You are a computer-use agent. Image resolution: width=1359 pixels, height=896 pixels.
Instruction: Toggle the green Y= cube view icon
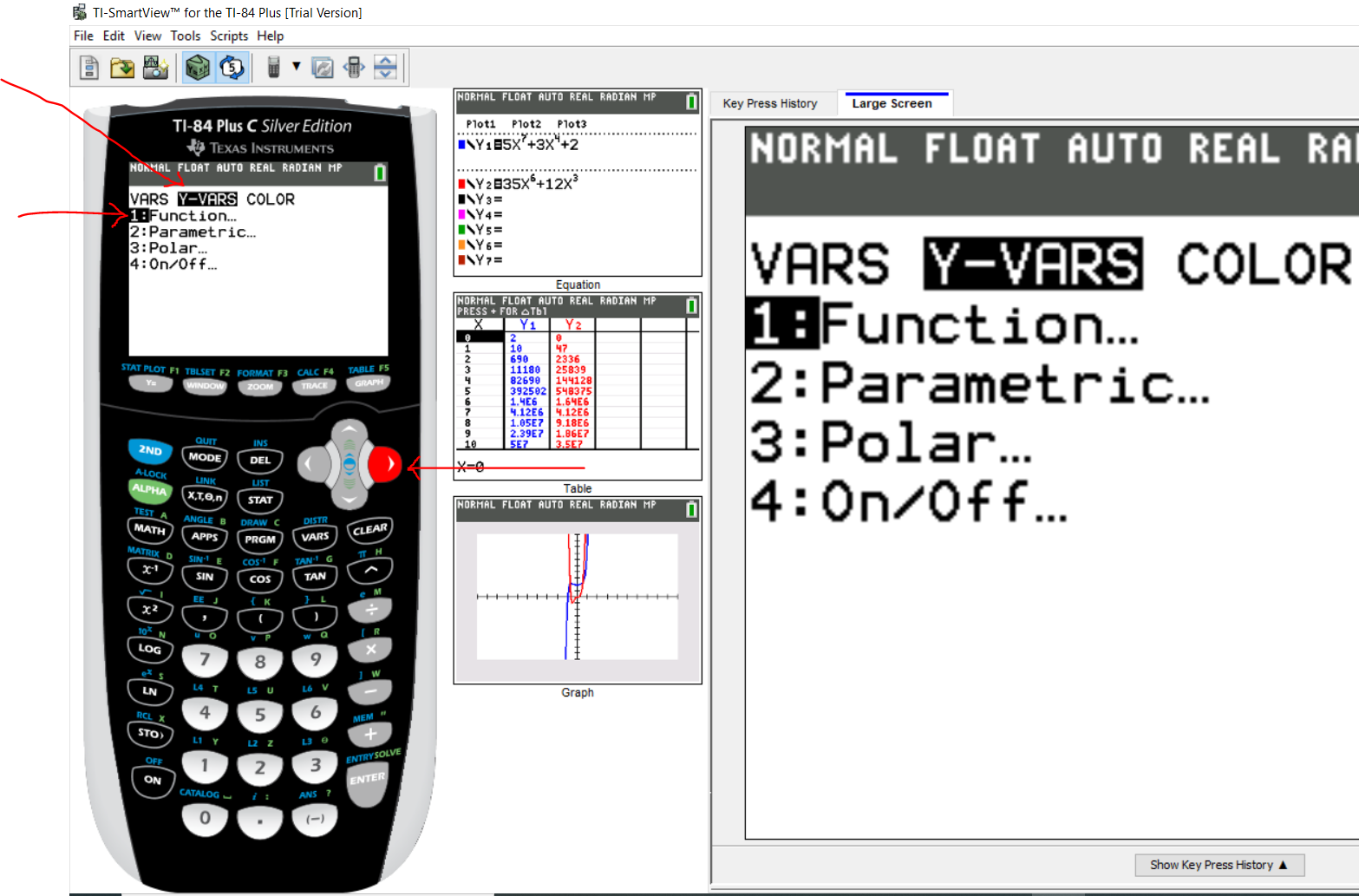click(198, 68)
